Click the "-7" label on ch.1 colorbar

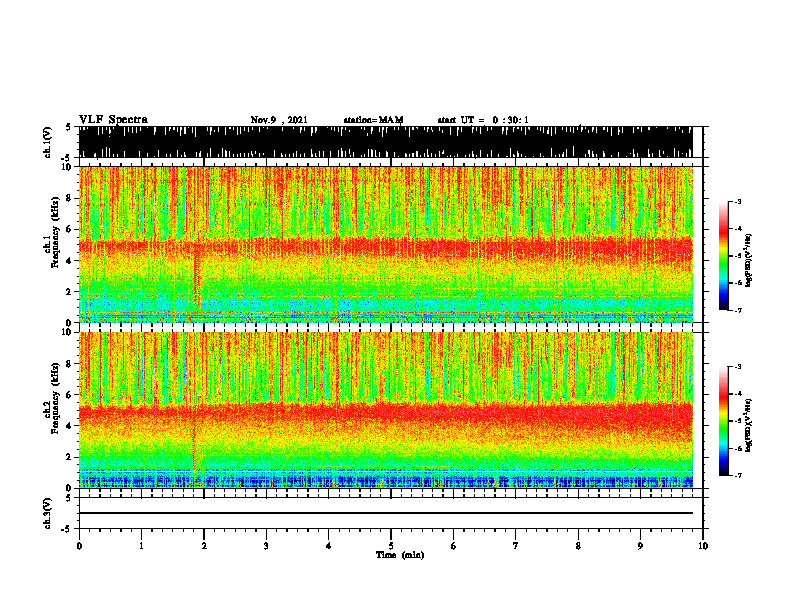(737, 310)
